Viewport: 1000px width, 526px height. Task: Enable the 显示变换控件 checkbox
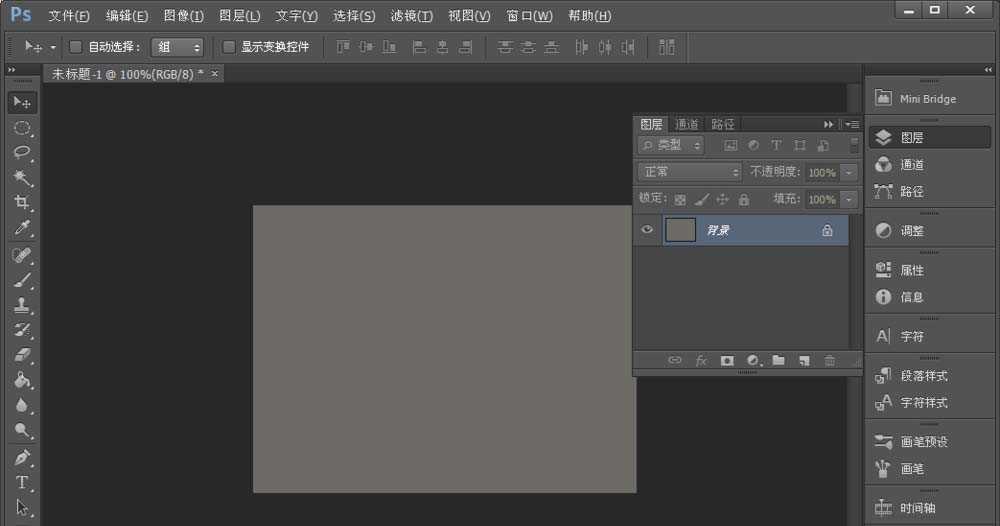pos(229,47)
